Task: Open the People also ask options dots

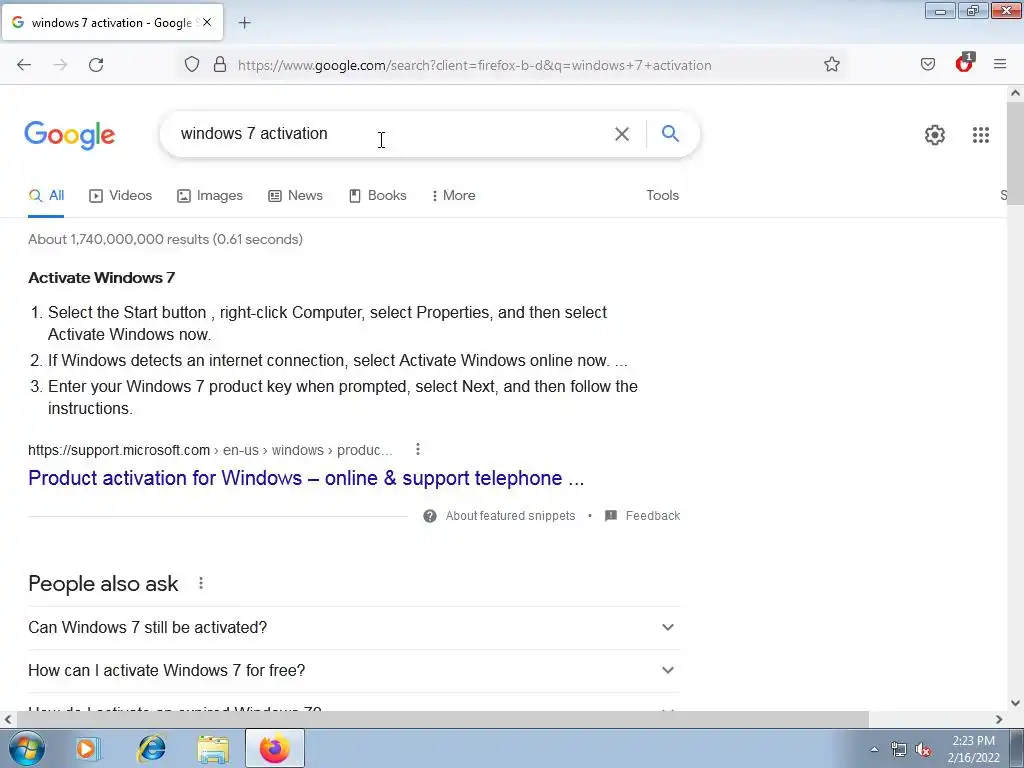Action: coord(201,583)
